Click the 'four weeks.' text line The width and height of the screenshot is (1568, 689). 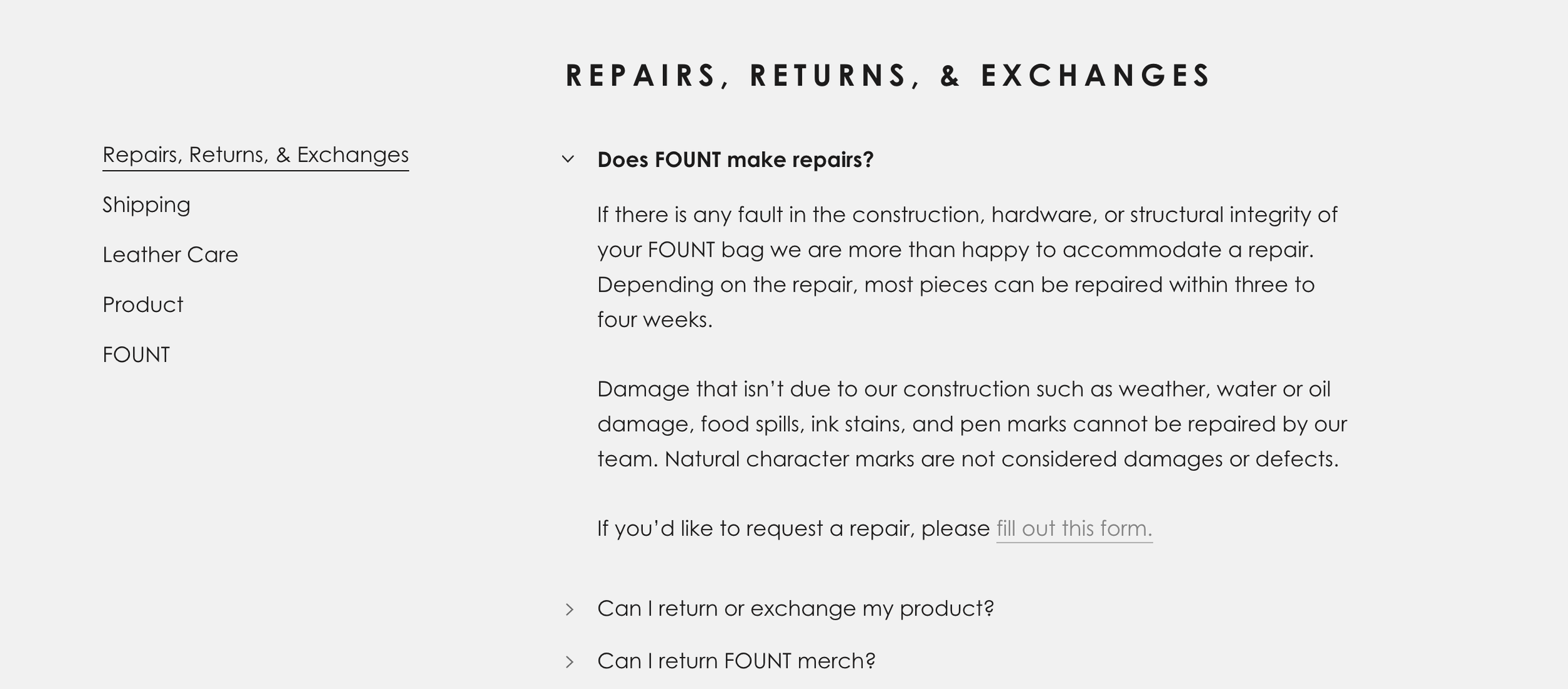click(x=655, y=320)
